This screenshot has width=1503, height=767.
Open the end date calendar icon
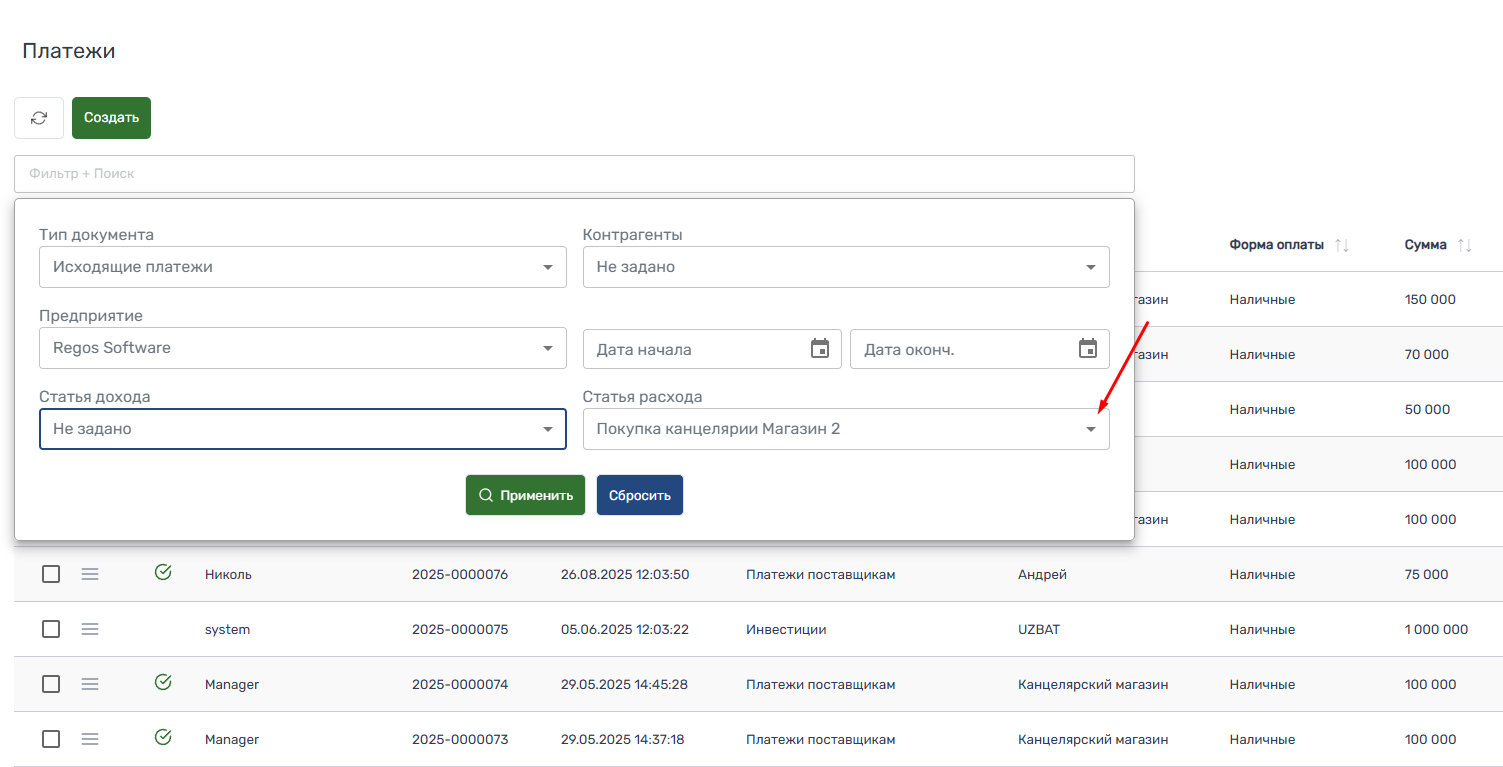1088,349
